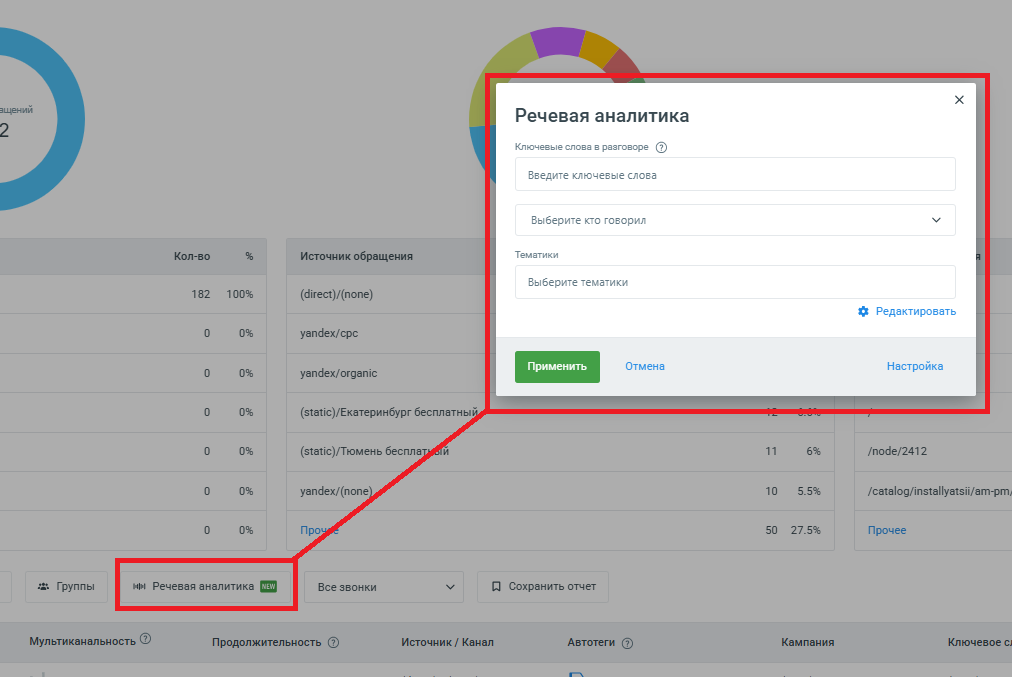
Task: Click the chevron arrow of Все звонки
Action: [x=450, y=587]
